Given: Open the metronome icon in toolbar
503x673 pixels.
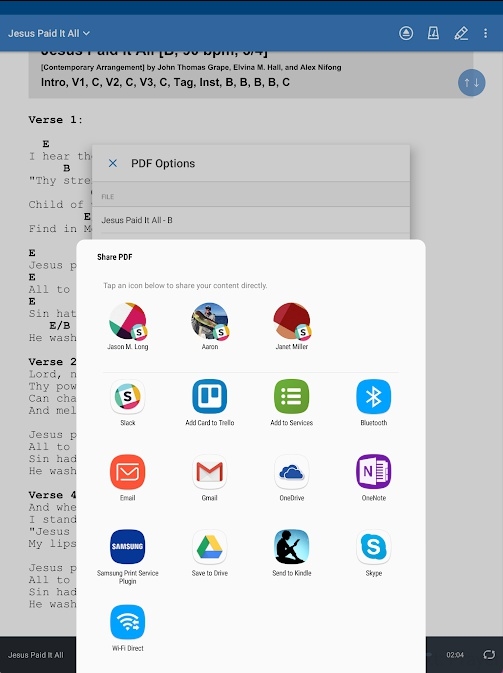Looking at the screenshot, I should tap(433, 33).
